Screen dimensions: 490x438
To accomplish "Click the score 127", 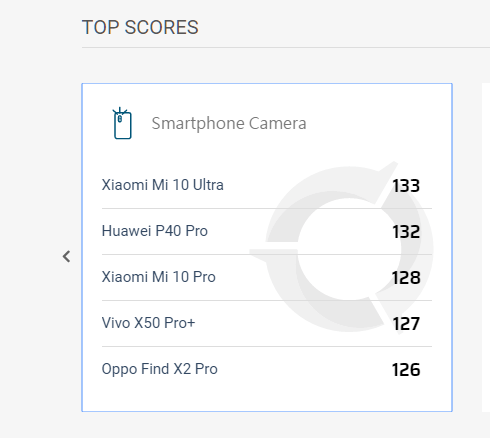I will tap(406, 324).
